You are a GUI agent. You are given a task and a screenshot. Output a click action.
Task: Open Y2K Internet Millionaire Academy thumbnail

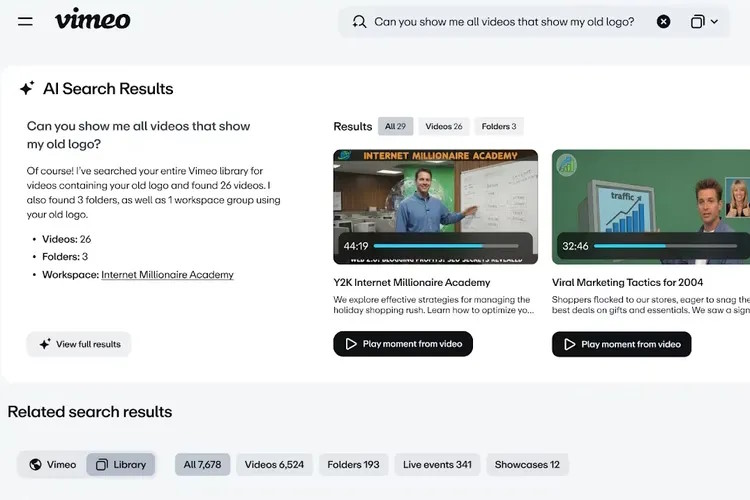pyautogui.click(x=435, y=207)
